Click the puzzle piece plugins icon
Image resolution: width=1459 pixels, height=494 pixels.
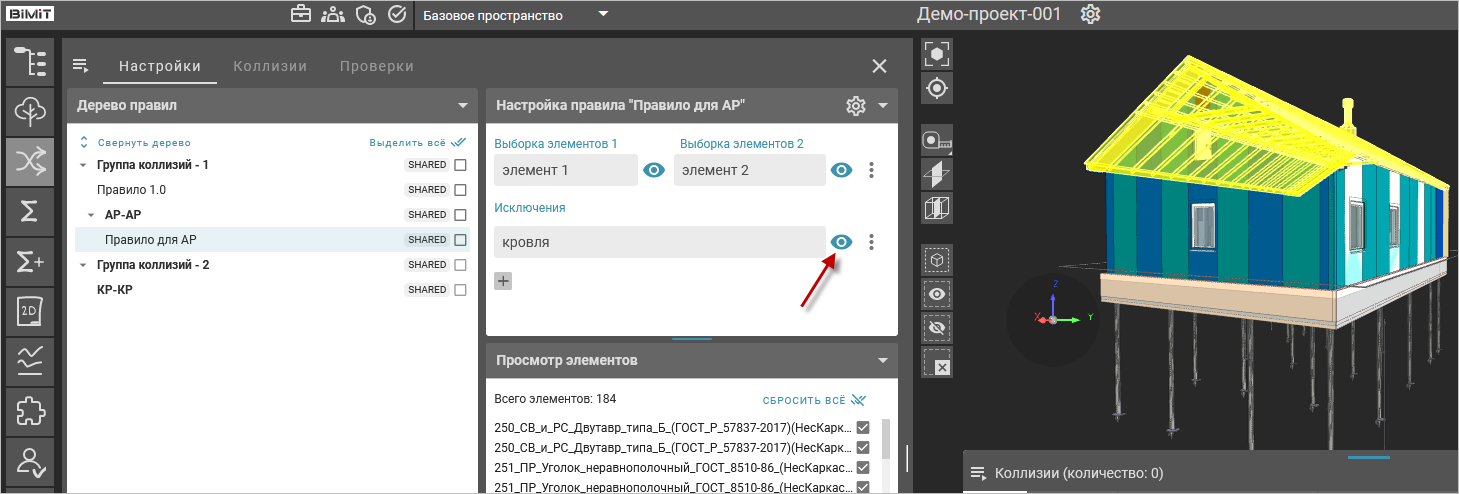coord(30,412)
